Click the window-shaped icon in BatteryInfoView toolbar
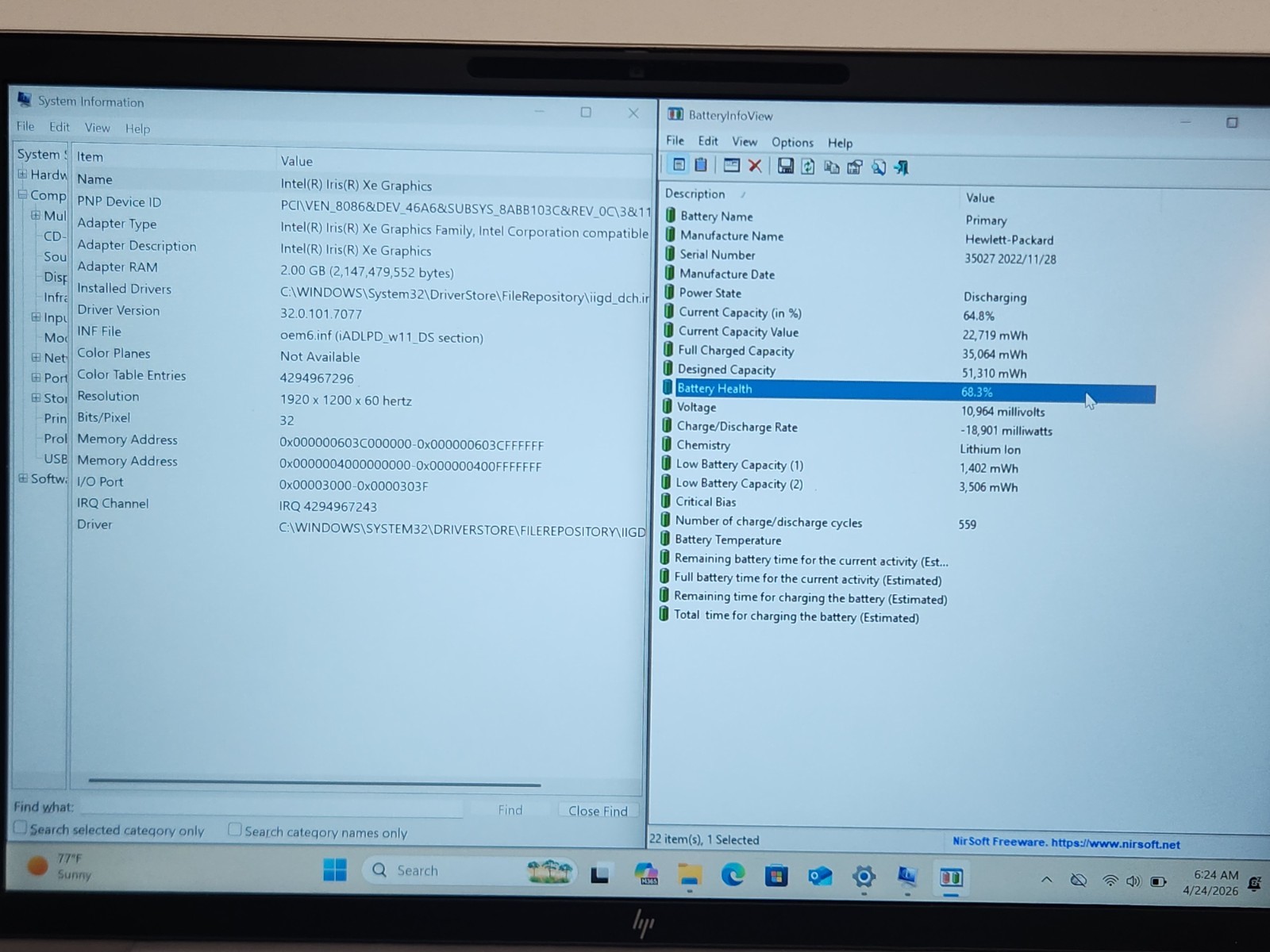Screen dimensions: 1270x952 pos(731,165)
